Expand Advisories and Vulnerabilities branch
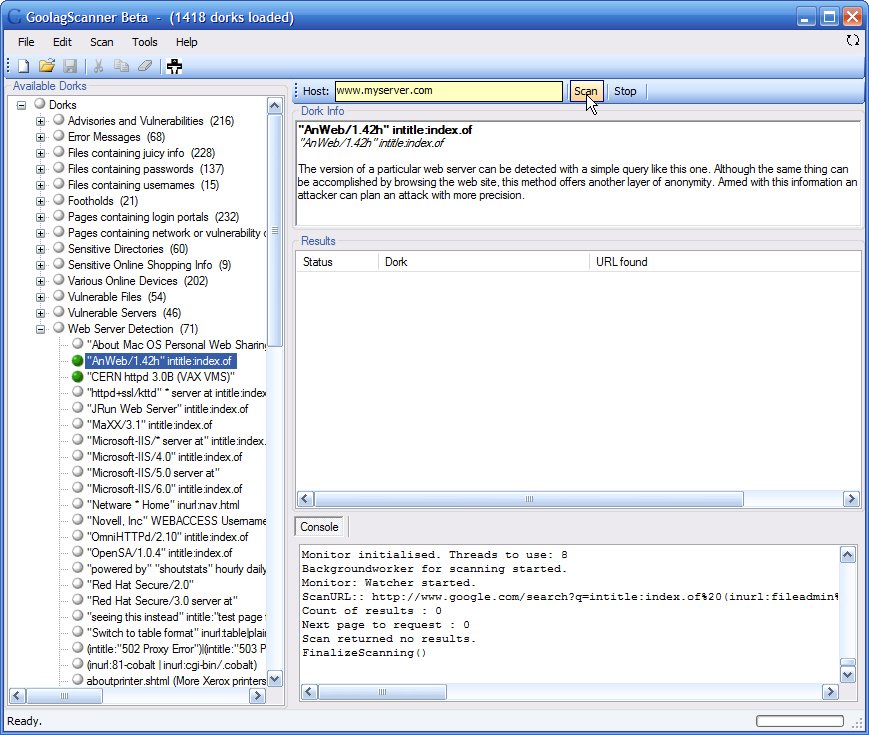This screenshot has height=735, width=869. [x=40, y=121]
